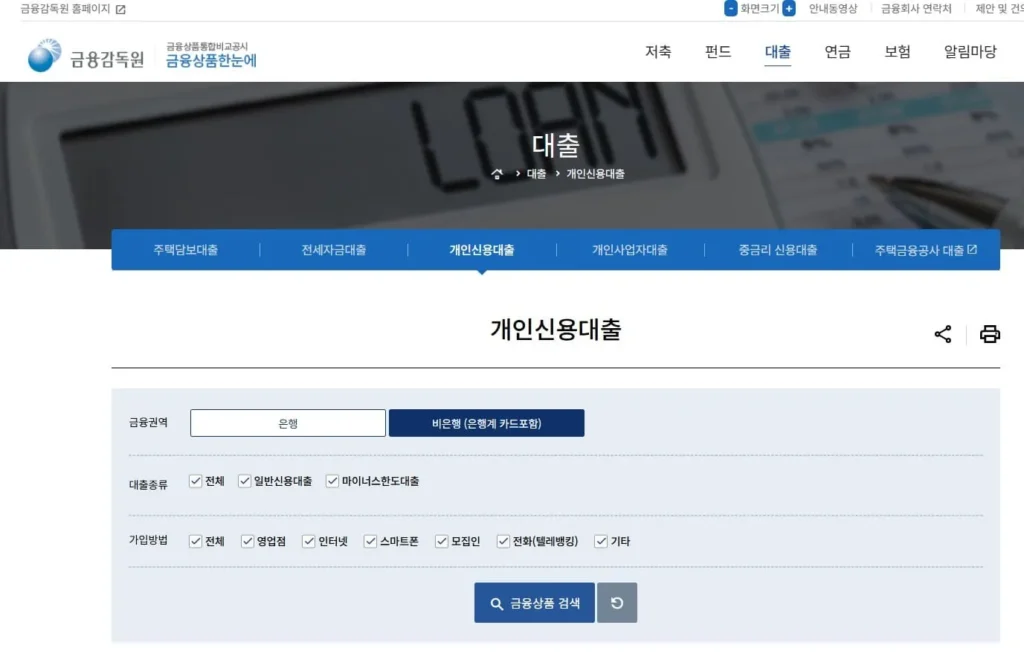Open the 금융회사 연락처 link
The height and width of the screenshot is (657, 1024).
(x=916, y=8)
